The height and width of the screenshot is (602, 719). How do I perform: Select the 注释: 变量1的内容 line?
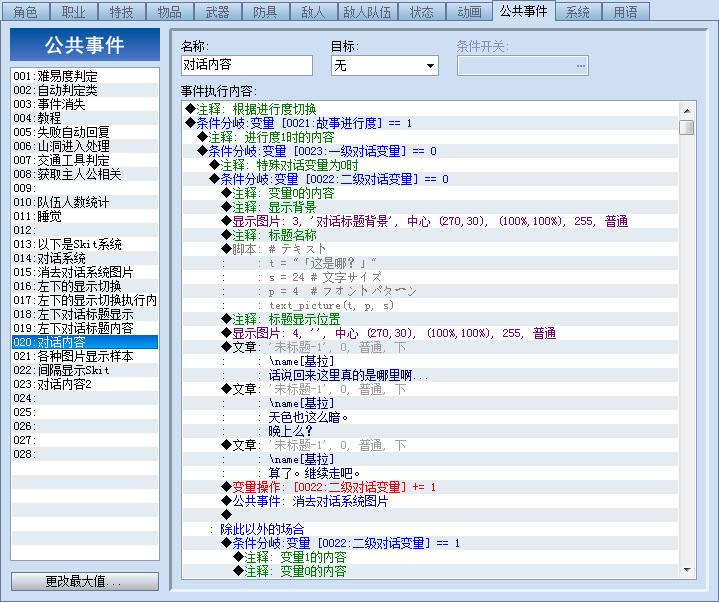[x=430, y=557]
